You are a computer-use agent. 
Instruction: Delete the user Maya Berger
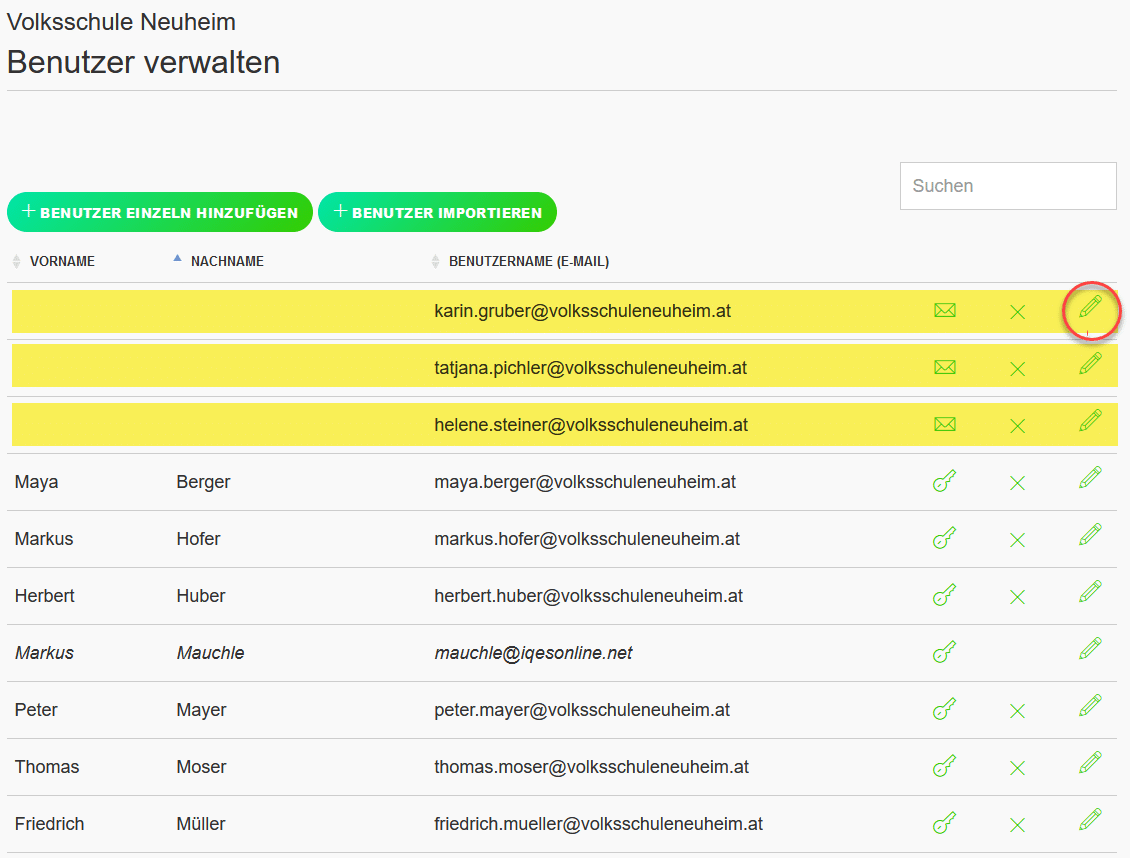pyautogui.click(x=1018, y=481)
